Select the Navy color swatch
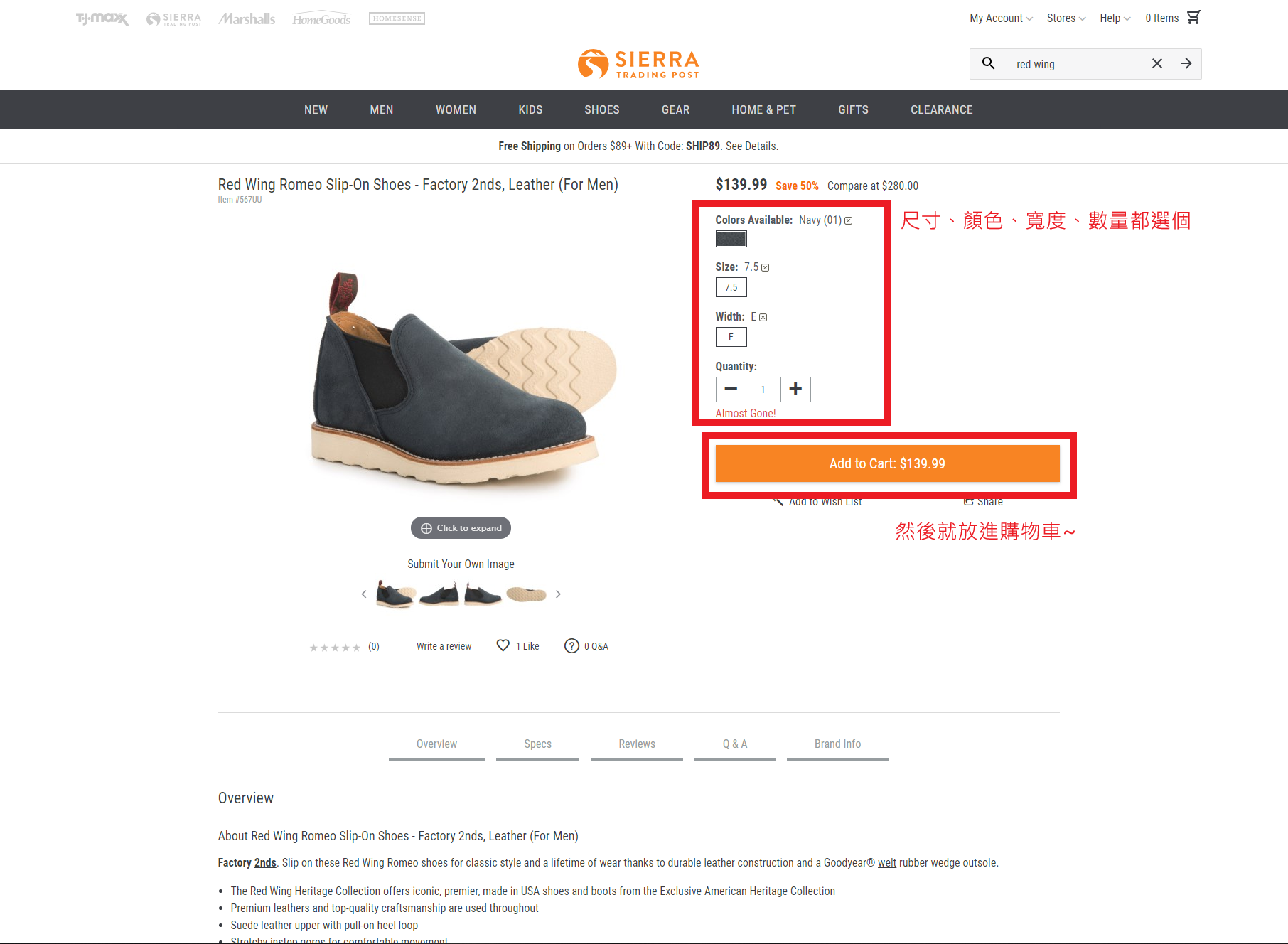The width and height of the screenshot is (1288, 944). tap(731, 239)
